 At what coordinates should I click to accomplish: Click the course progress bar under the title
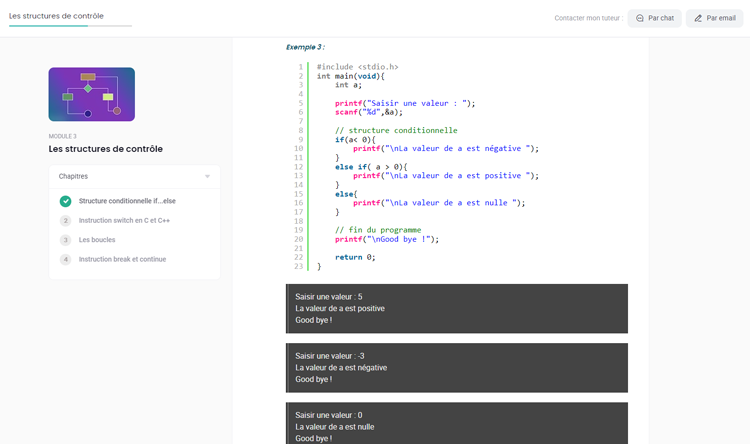pos(70,26)
